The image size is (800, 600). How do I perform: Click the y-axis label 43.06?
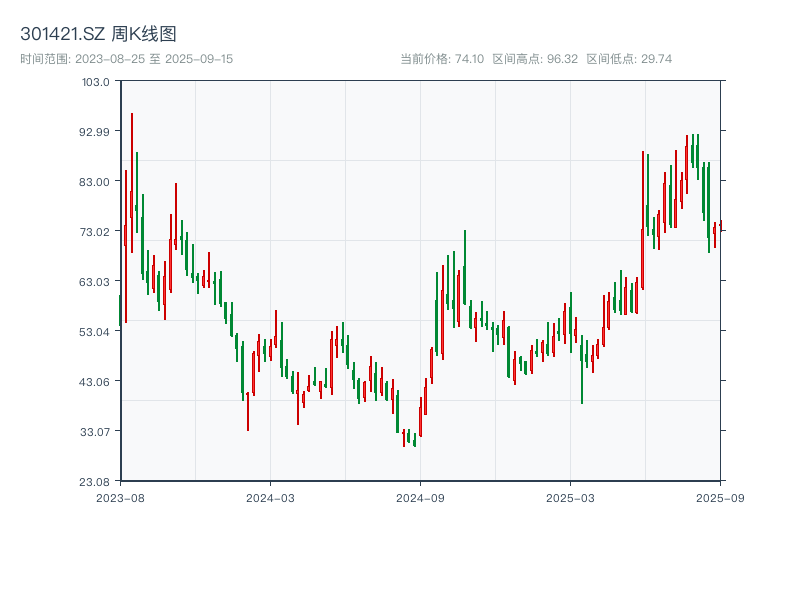pyautogui.click(x=94, y=382)
